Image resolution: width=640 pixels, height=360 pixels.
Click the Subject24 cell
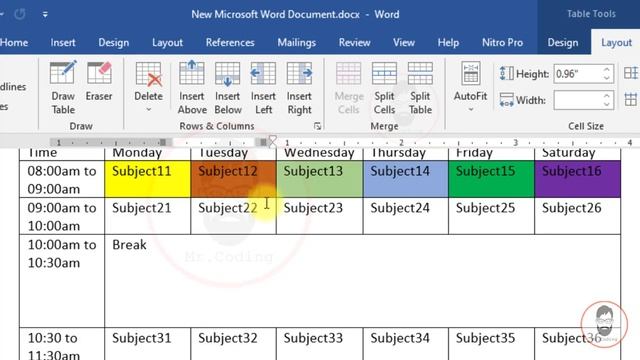(406, 216)
